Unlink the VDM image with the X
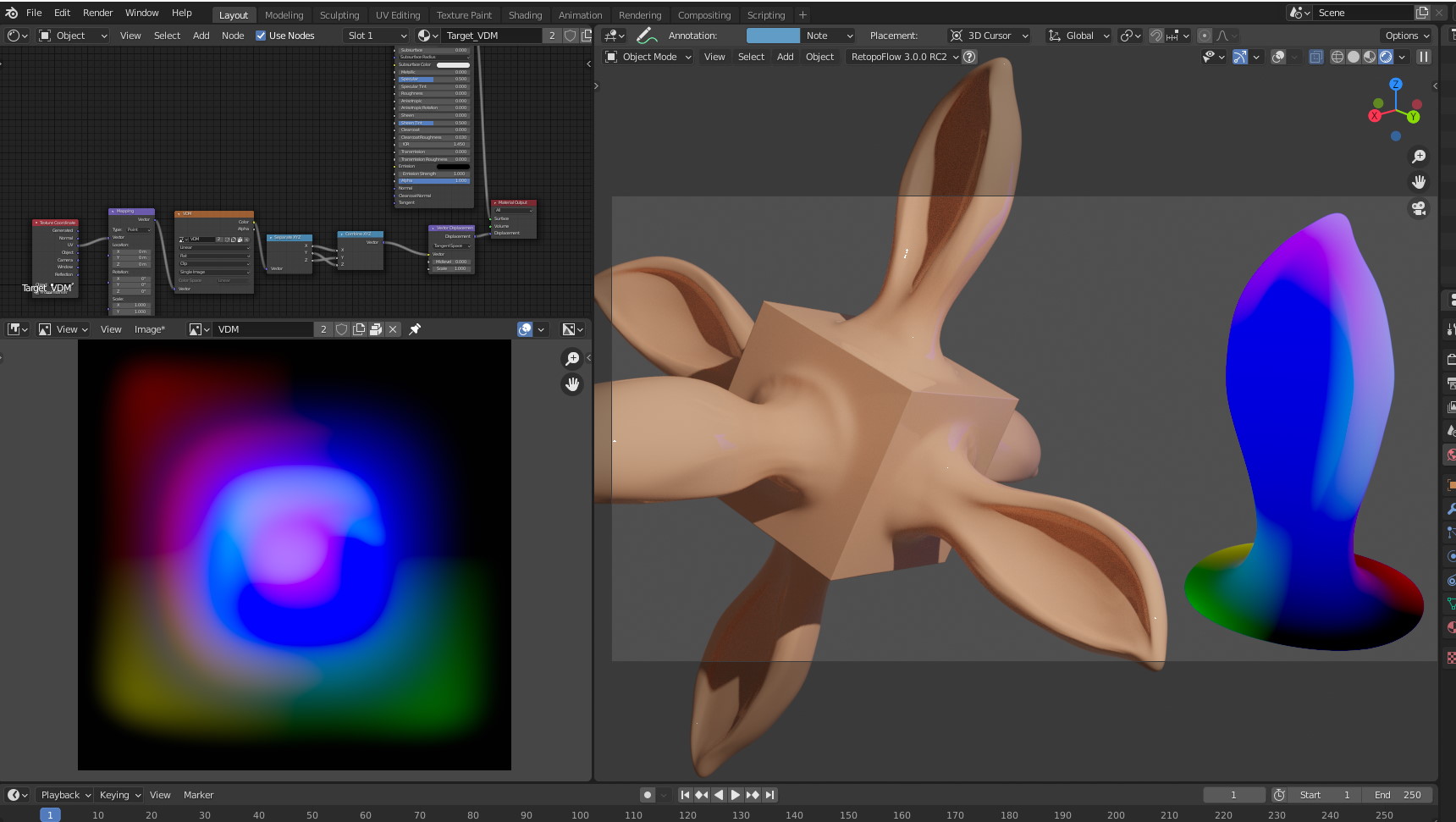The height and width of the screenshot is (822, 1456). pyautogui.click(x=393, y=329)
